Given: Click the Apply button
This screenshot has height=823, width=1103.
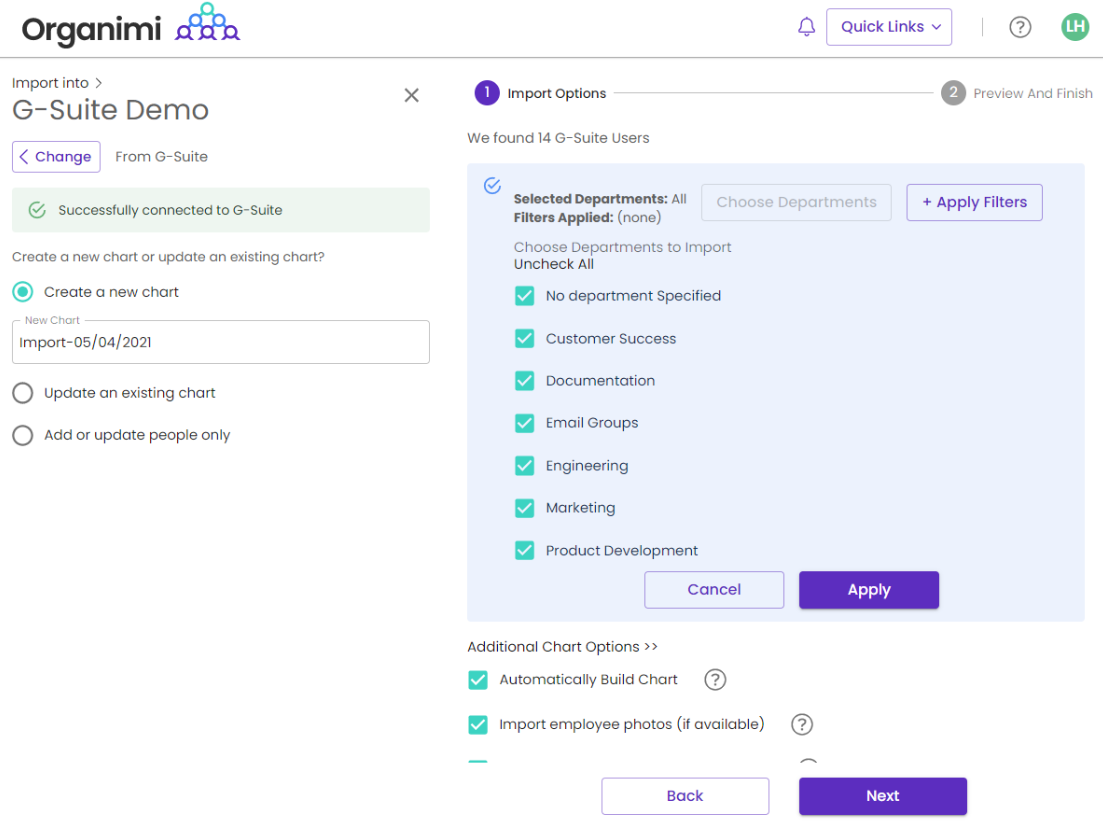Looking at the screenshot, I should point(868,590).
